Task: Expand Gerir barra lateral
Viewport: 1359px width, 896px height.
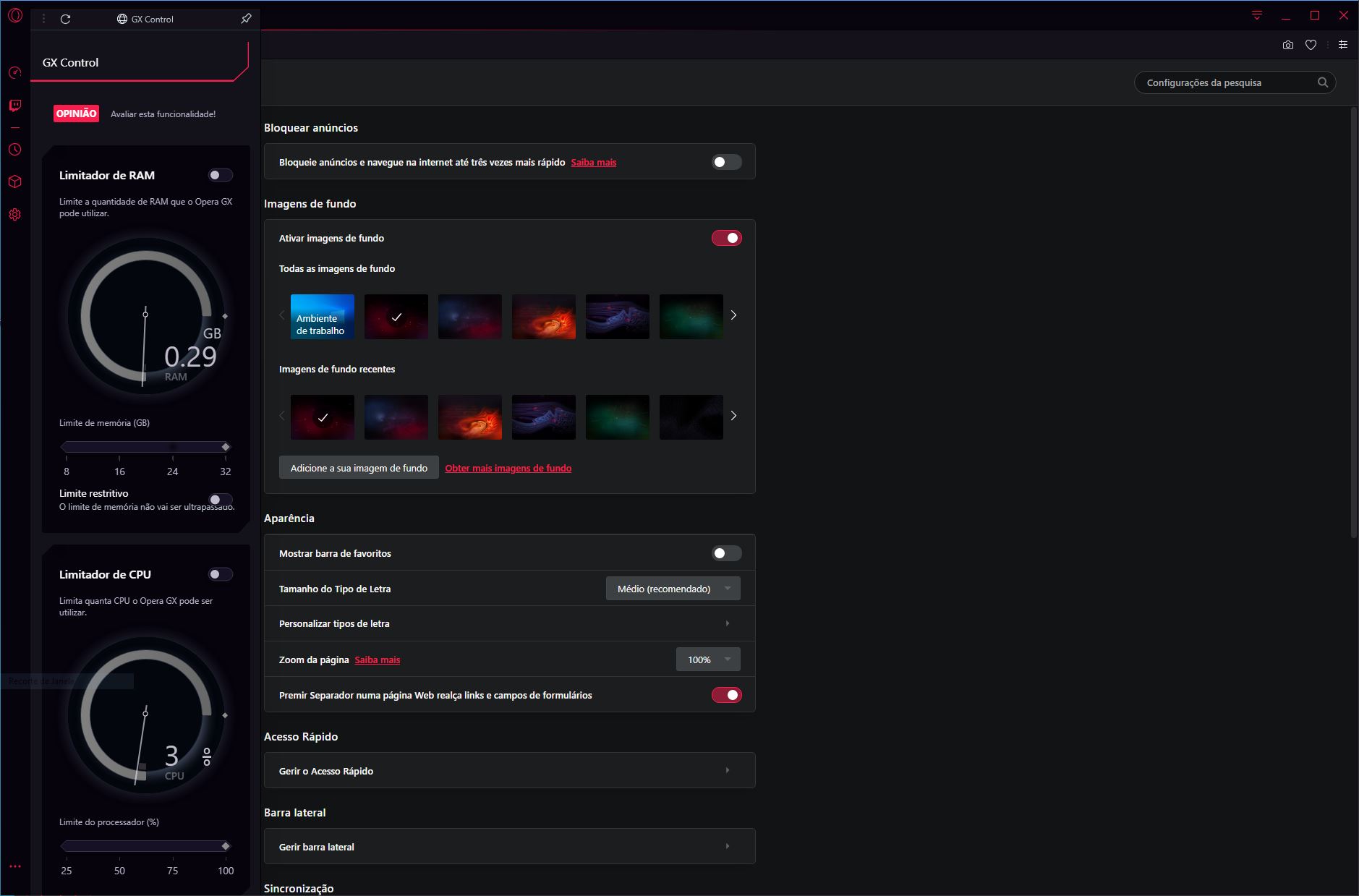Action: point(510,847)
